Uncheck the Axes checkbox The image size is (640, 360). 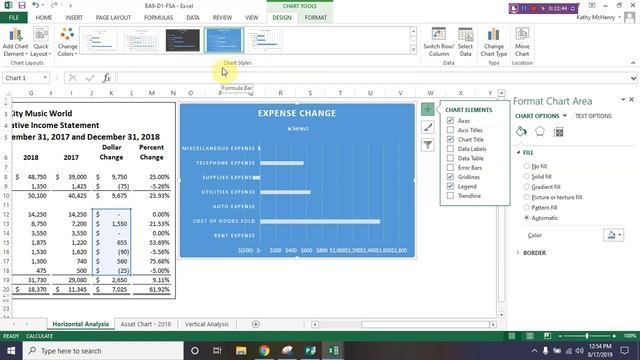[450, 121]
